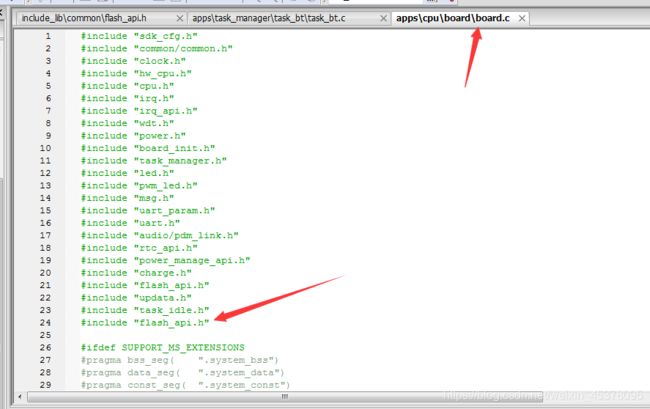The width and height of the screenshot is (650, 409).
Task: Click the include "uart.h" line
Action: (x=130, y=223)
